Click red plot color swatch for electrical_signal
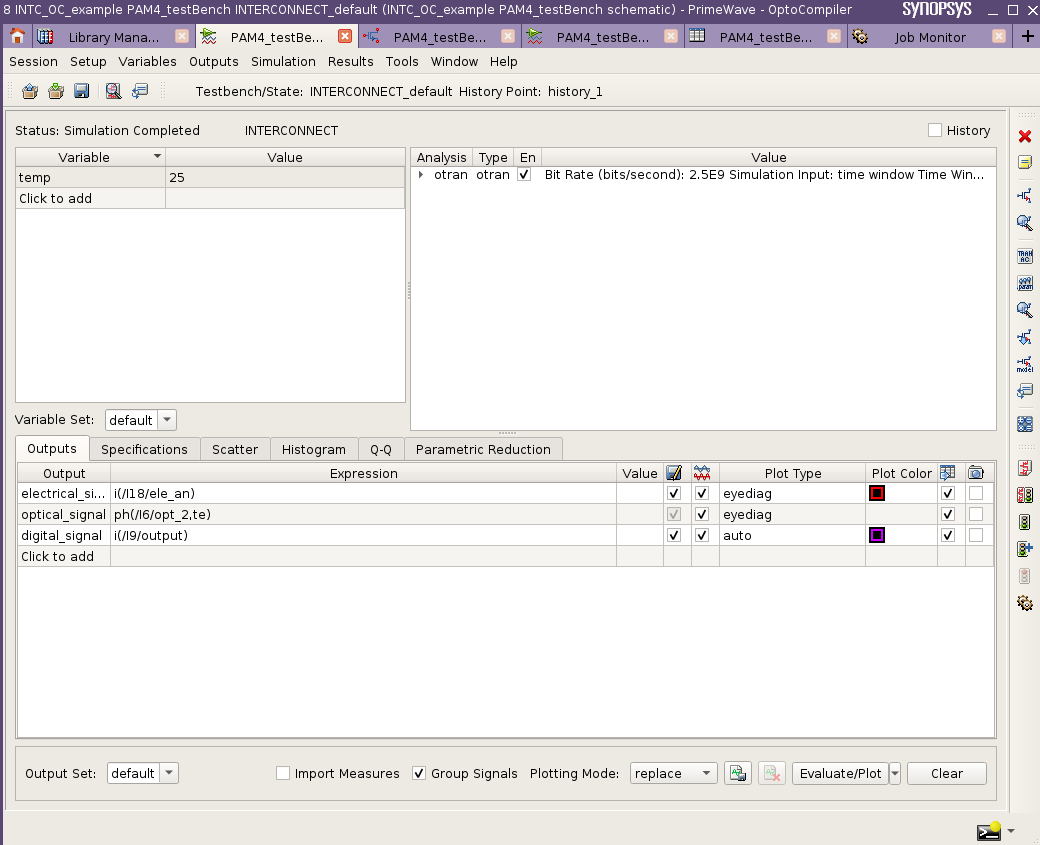 [877, 493]
